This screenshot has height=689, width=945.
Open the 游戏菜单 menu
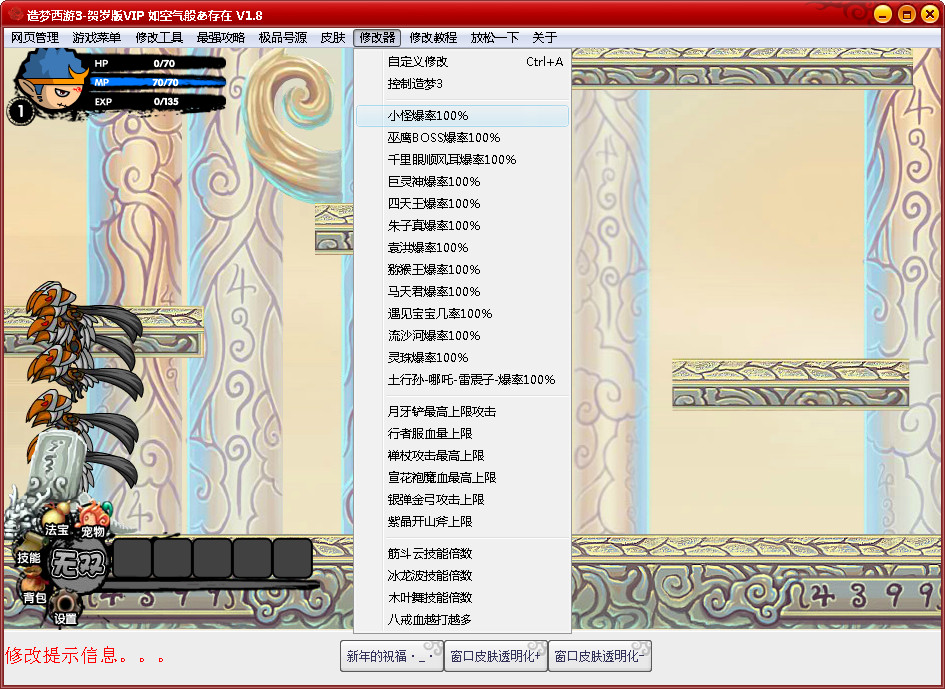(x=96, y=38)
